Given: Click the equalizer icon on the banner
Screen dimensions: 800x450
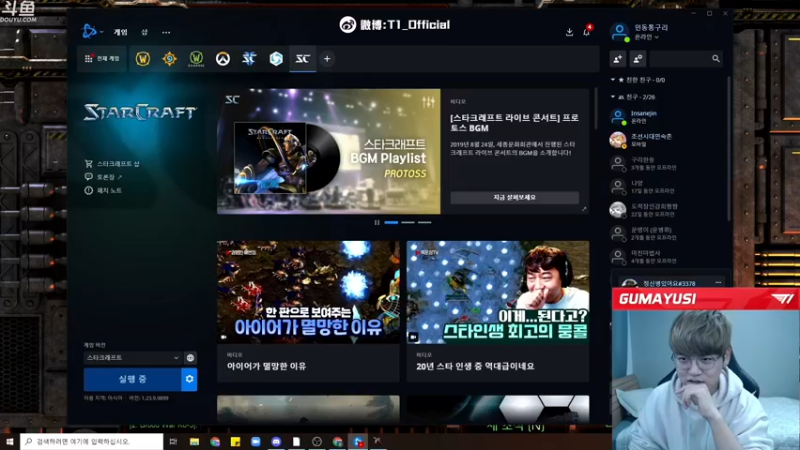Looking at the screenshot, I should pos(429,102).
